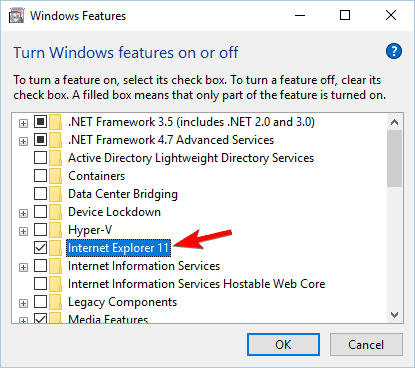Tick Active Directory Lightweight Directory Services checkbox
415x368 pixels.
[x=40, y=158]
